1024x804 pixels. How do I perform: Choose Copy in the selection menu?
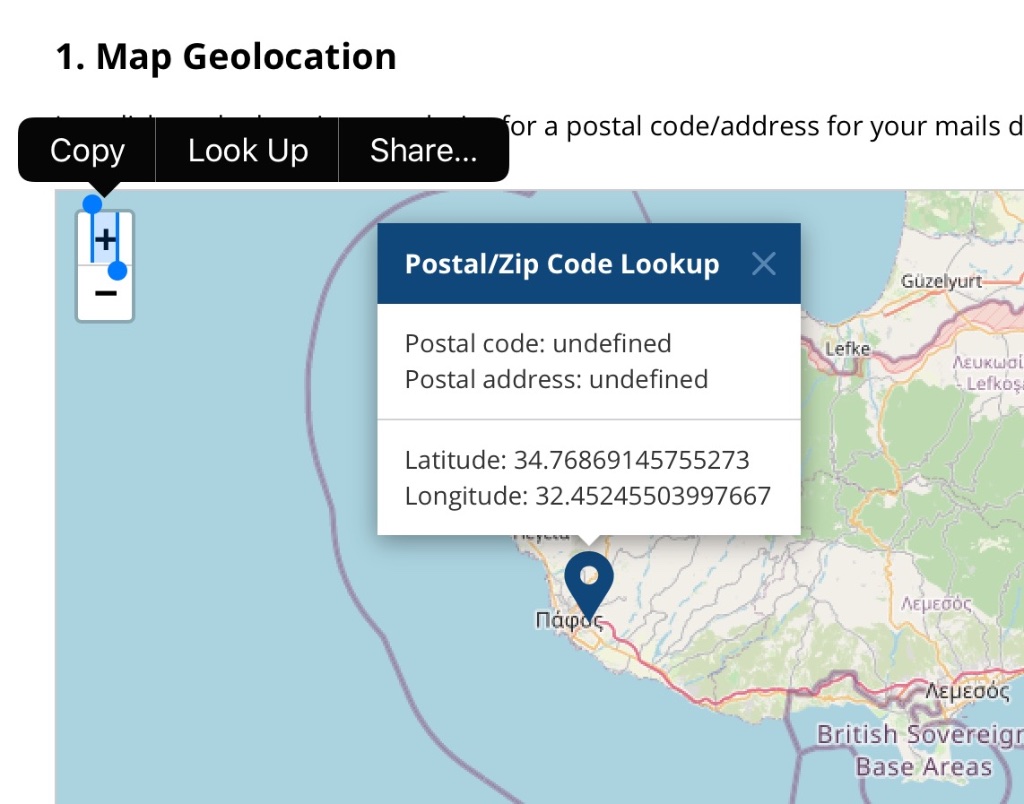point(87,151)
